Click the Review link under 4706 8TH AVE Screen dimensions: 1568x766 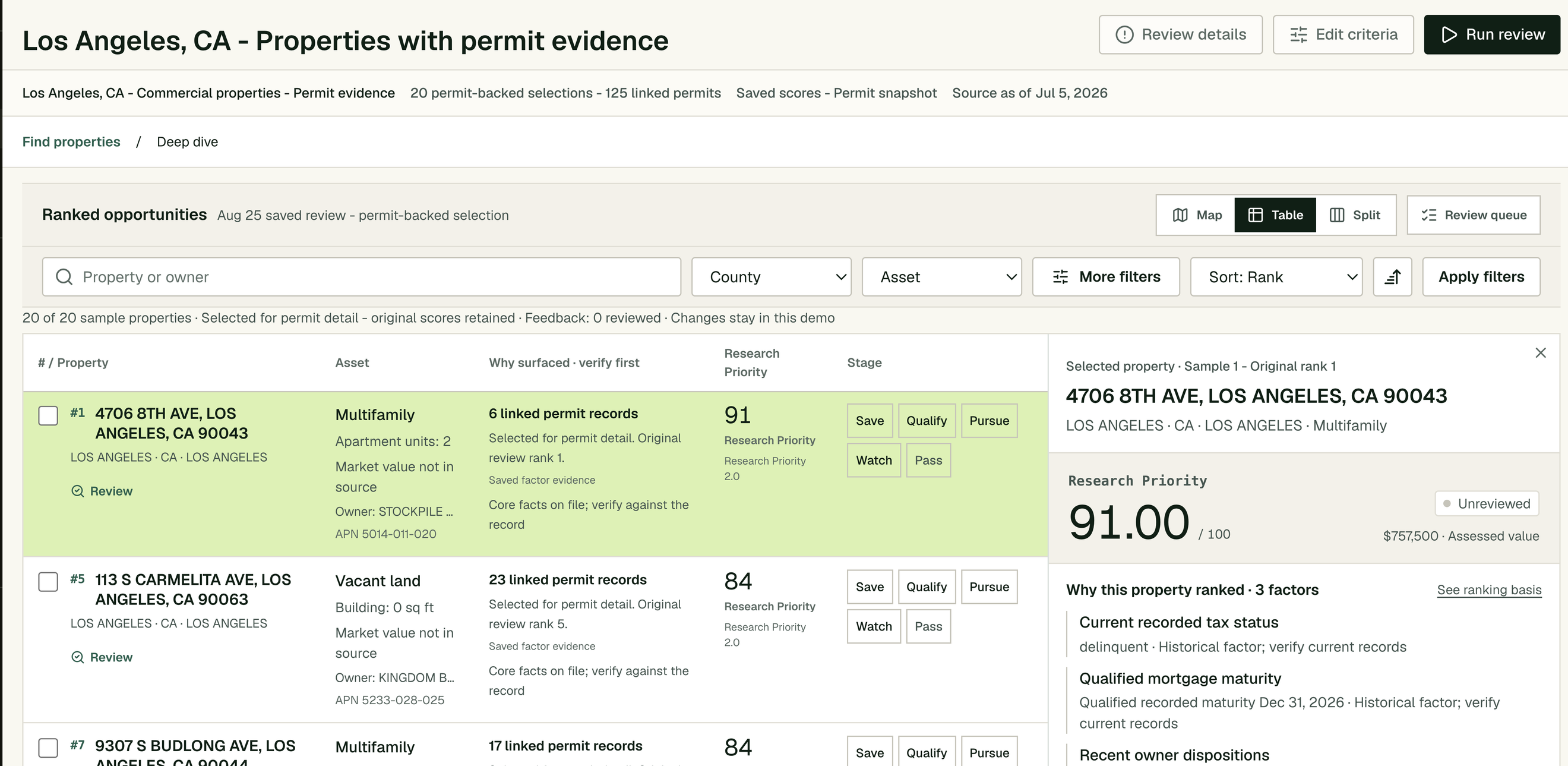[x=102, y=491]
